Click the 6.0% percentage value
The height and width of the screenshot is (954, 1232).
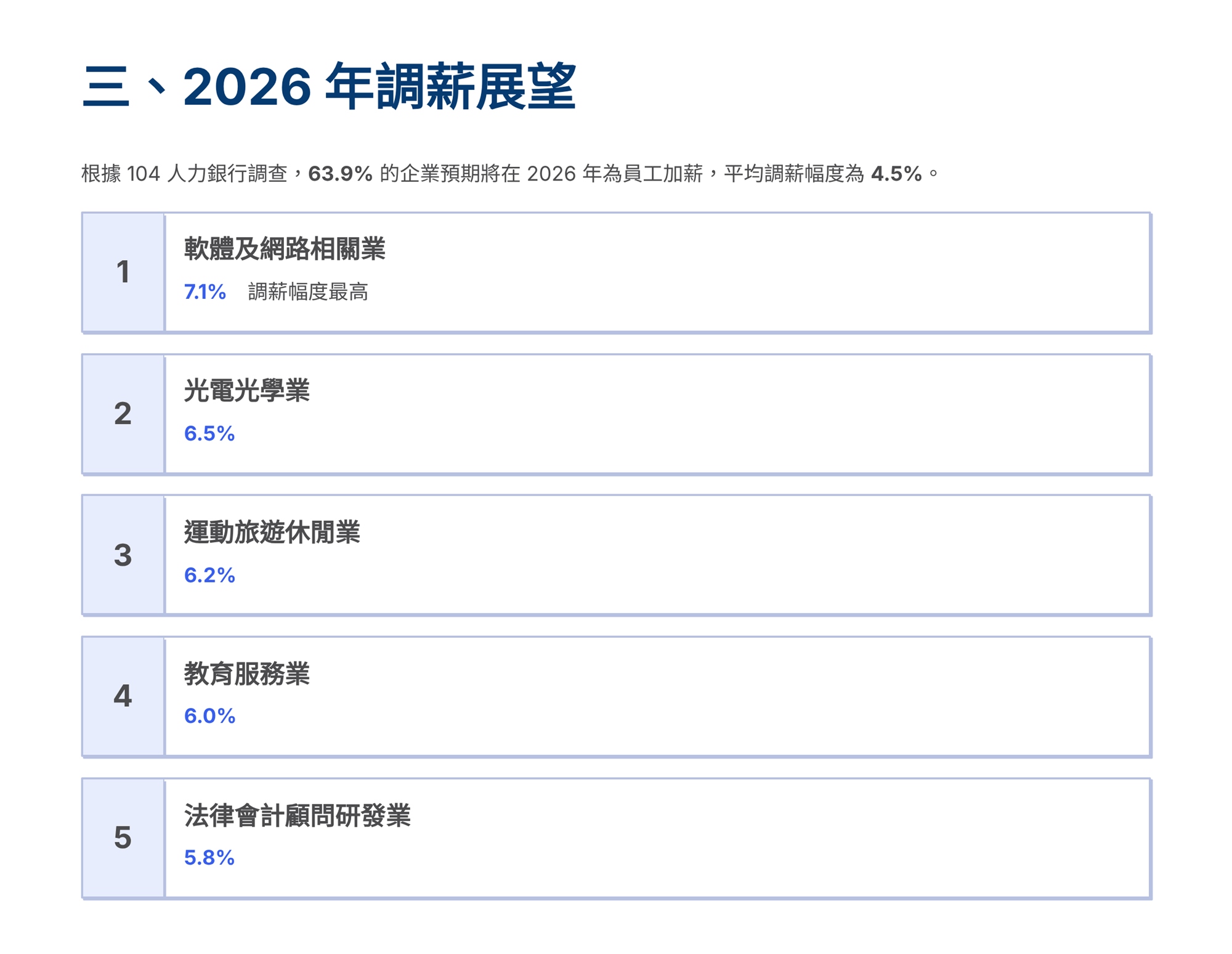tap(209, 715)
